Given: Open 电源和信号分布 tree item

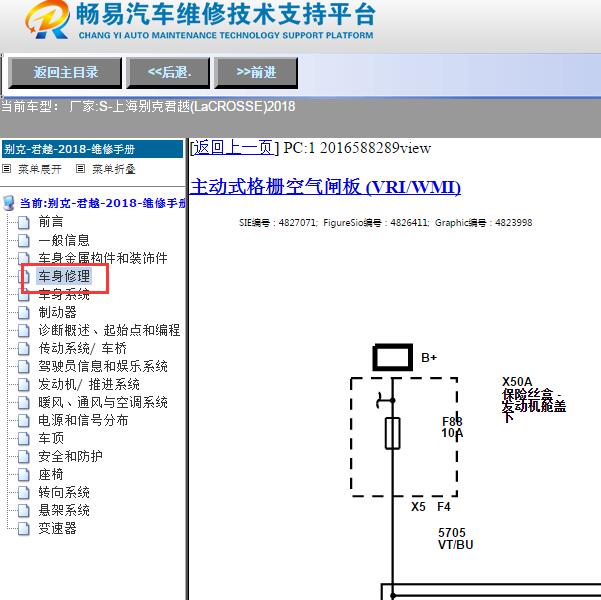Looking at the screenshot, I should 83,420.
